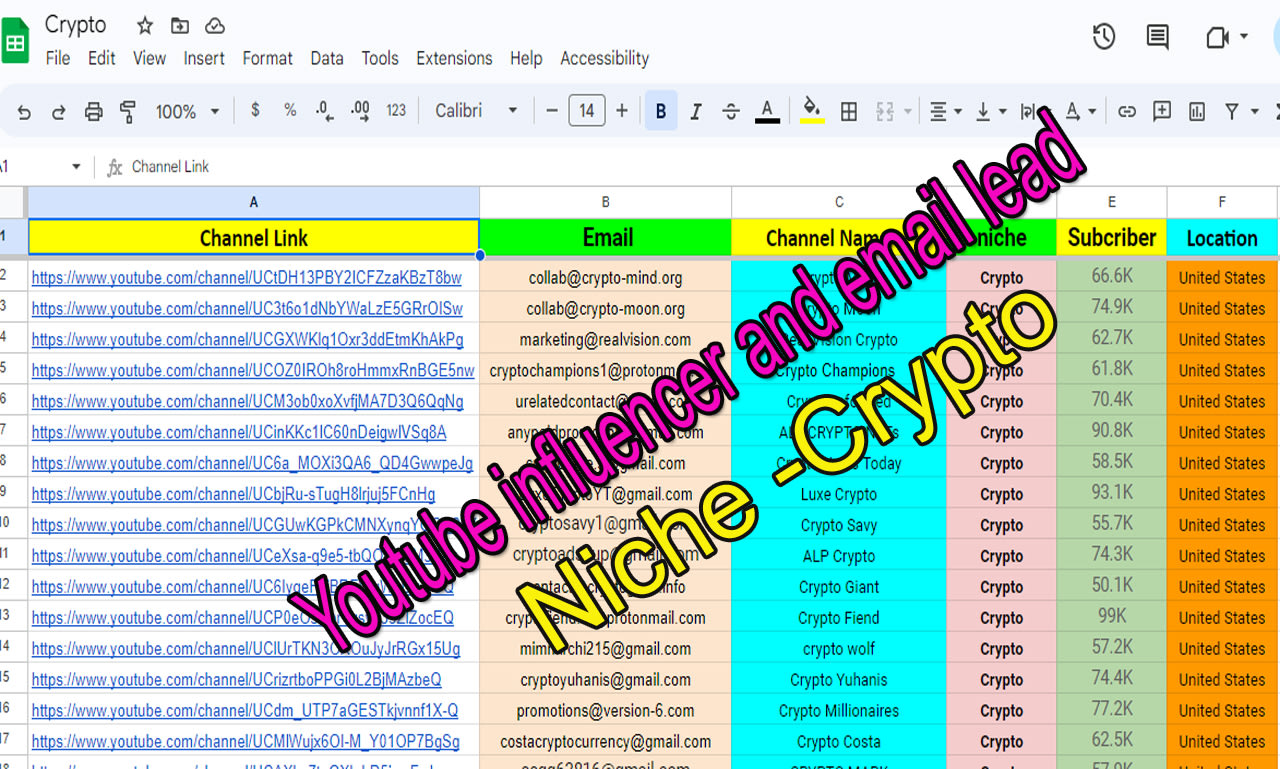Toggle italic formatting
This screenshot has height=769, width=1280.
pos(696,111)
